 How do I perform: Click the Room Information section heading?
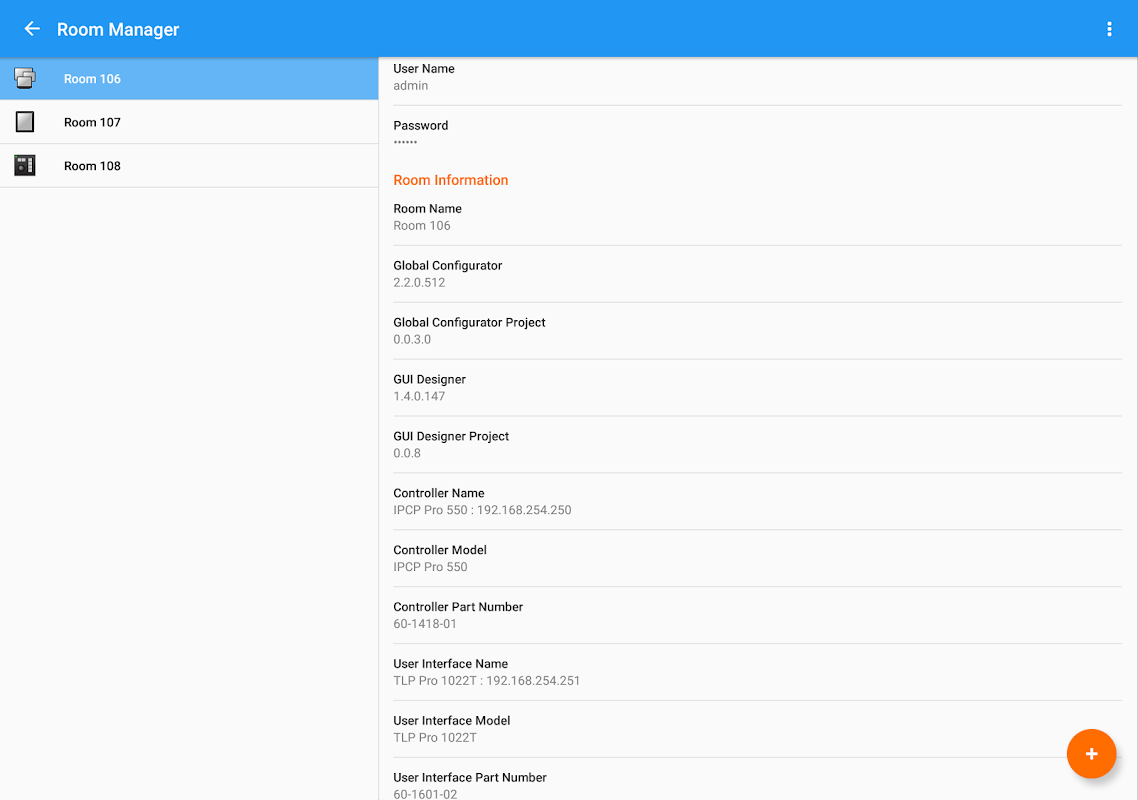[x=451, y=180]
